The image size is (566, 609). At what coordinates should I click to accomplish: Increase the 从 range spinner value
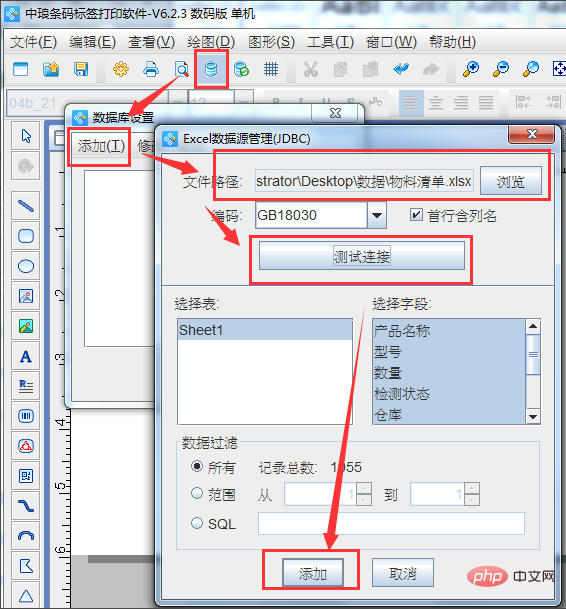(364, 488)
